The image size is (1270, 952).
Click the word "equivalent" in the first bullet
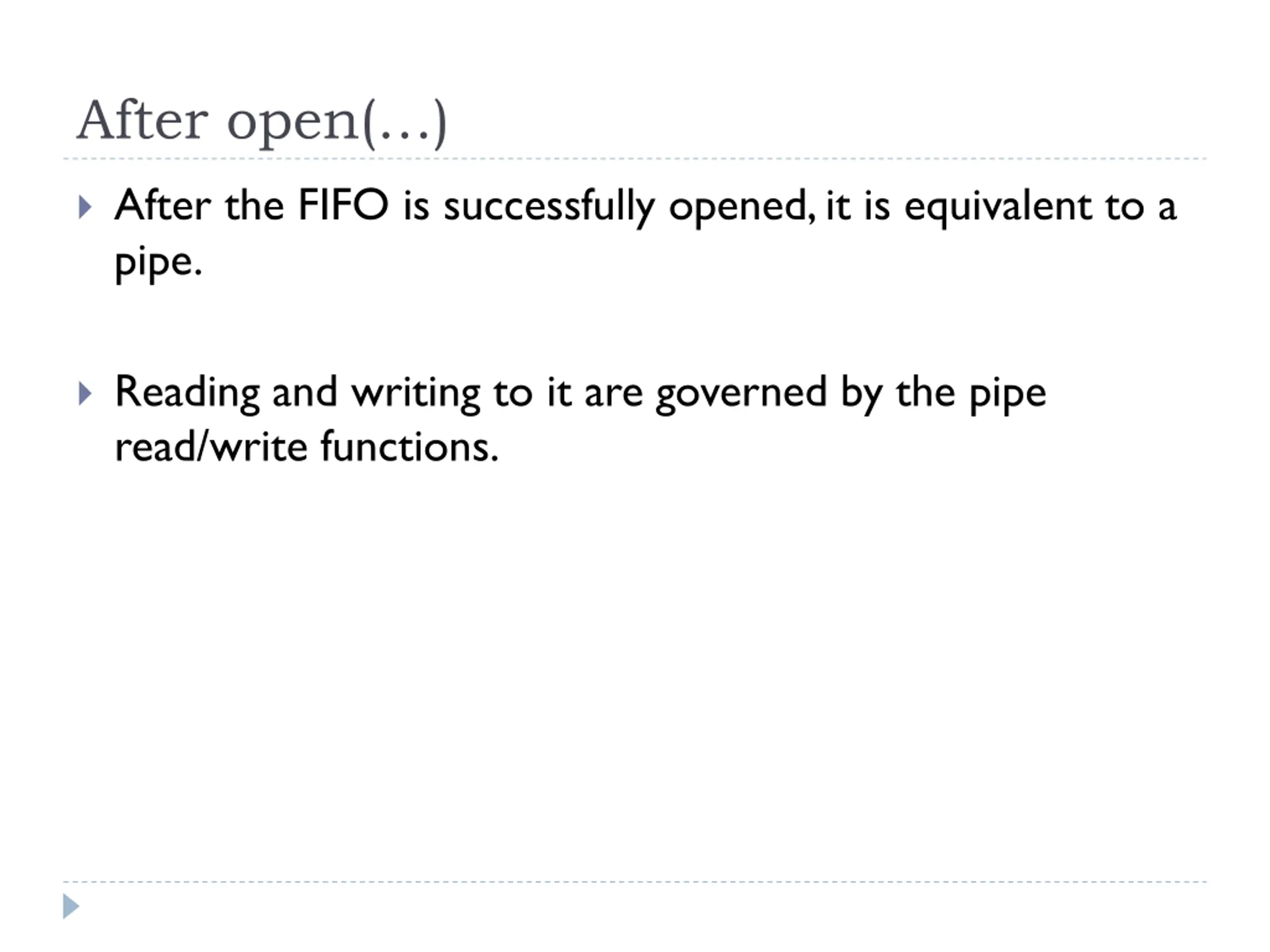tap(998, 207)
